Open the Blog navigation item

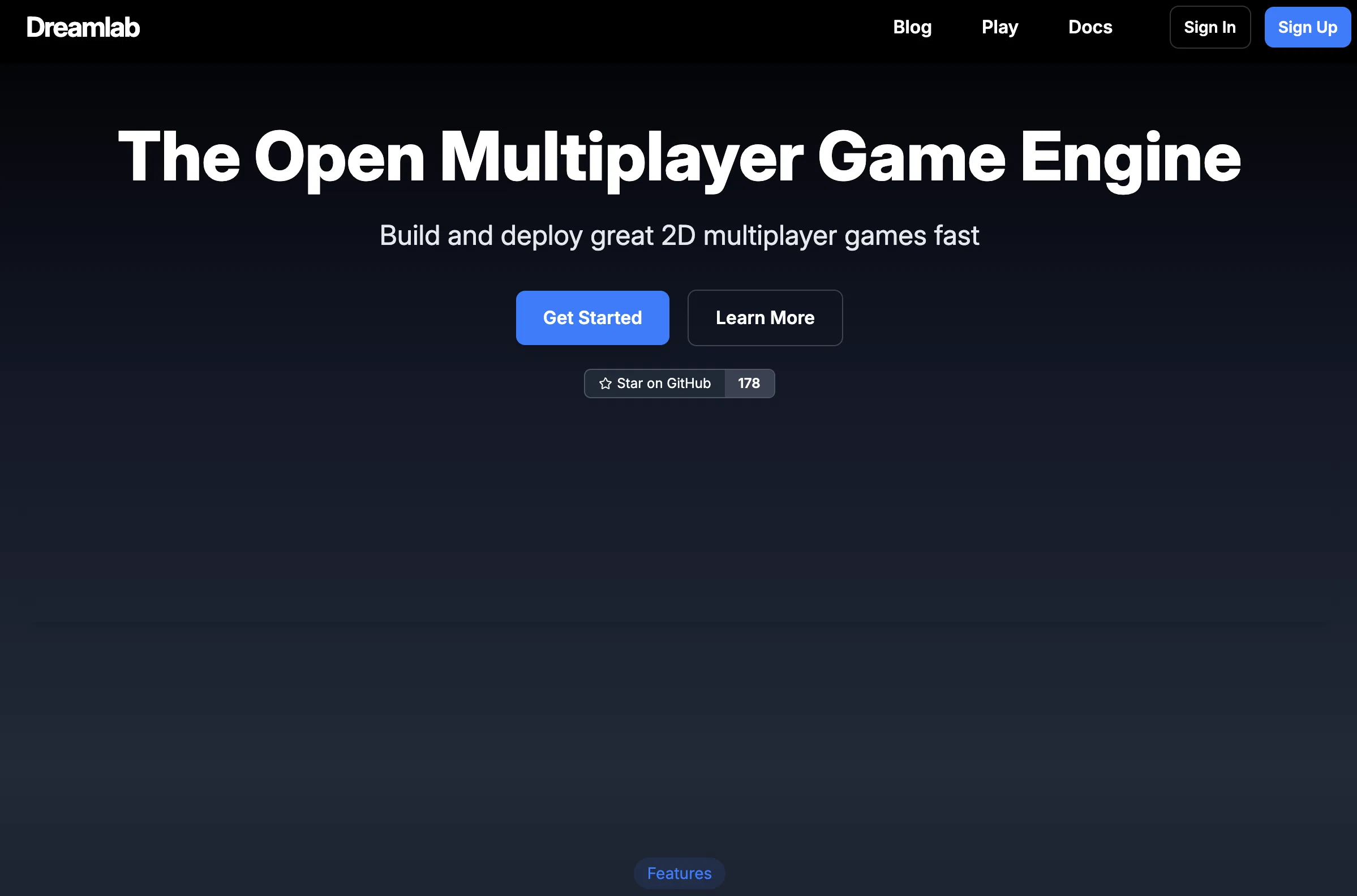pos(912,27)
